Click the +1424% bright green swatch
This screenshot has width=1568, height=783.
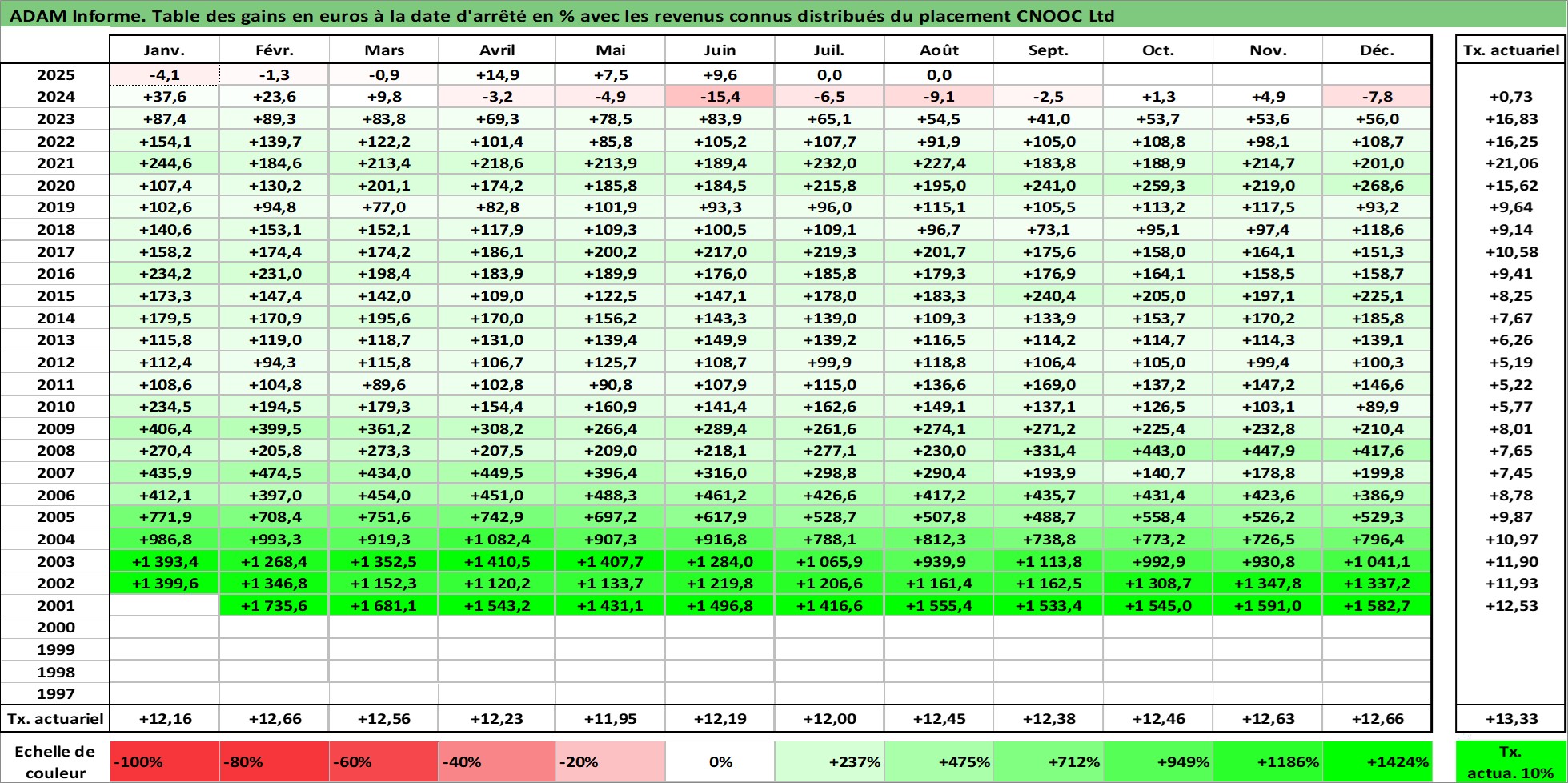(1377, 762)
